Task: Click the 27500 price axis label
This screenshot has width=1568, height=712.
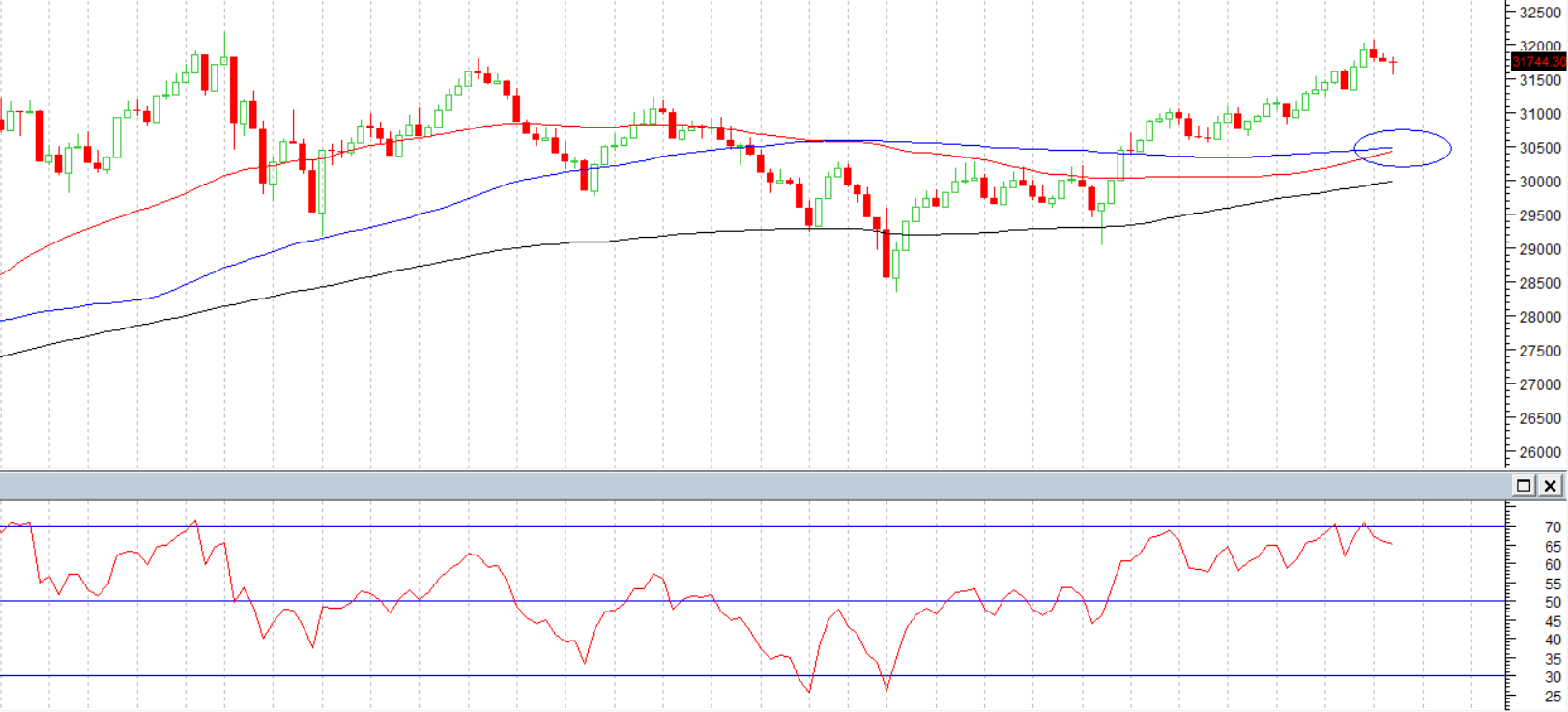Action: pyautogui.click(x=1540, y=351)
